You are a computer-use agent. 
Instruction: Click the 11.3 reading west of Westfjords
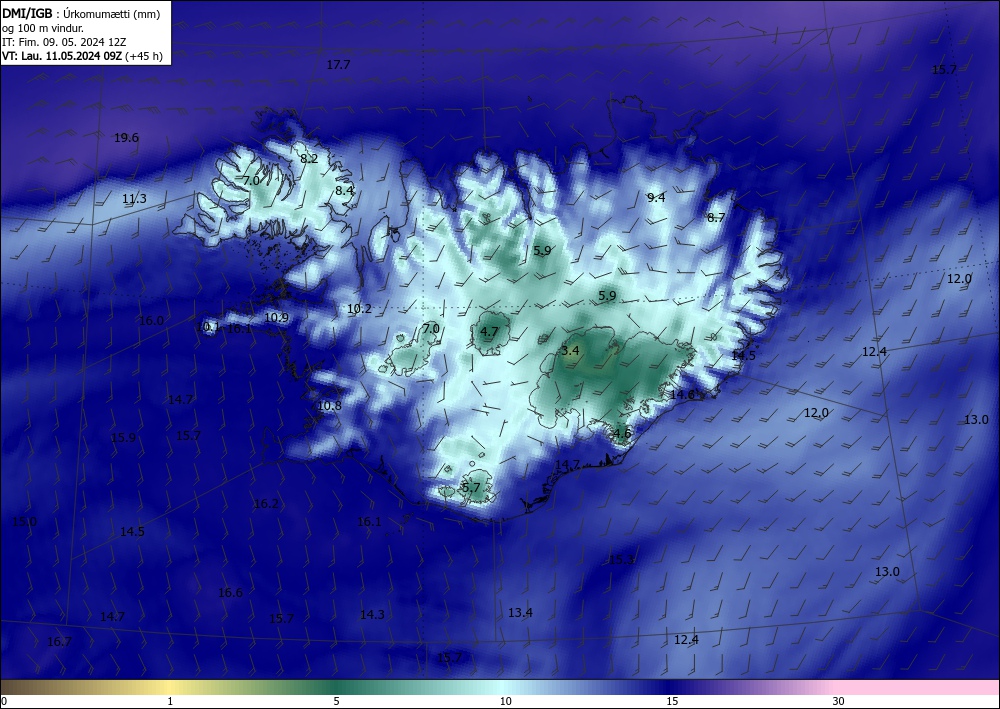coord(134,199)
